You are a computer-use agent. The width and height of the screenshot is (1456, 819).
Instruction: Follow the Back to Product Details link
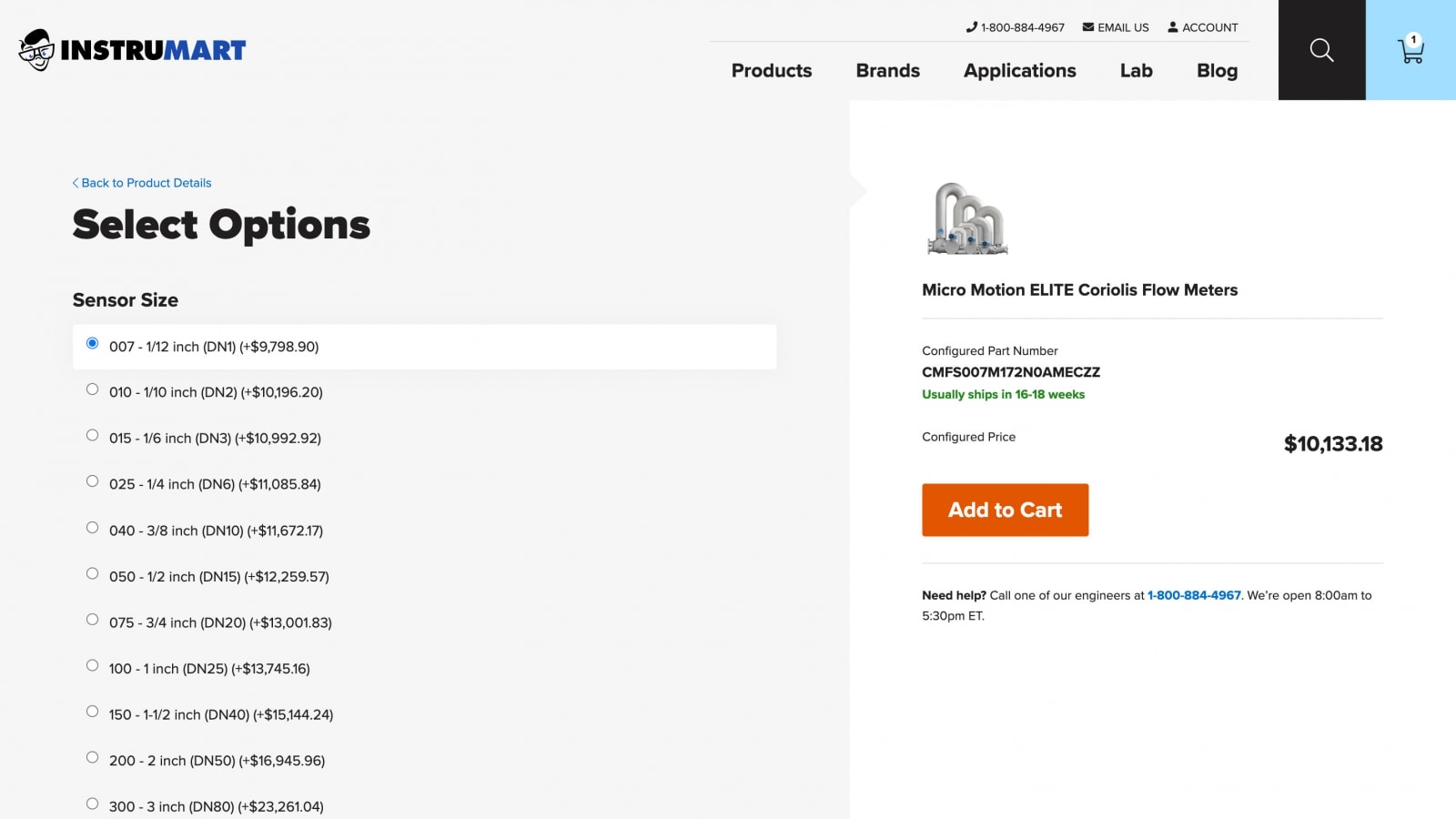[x=146, y=183]
